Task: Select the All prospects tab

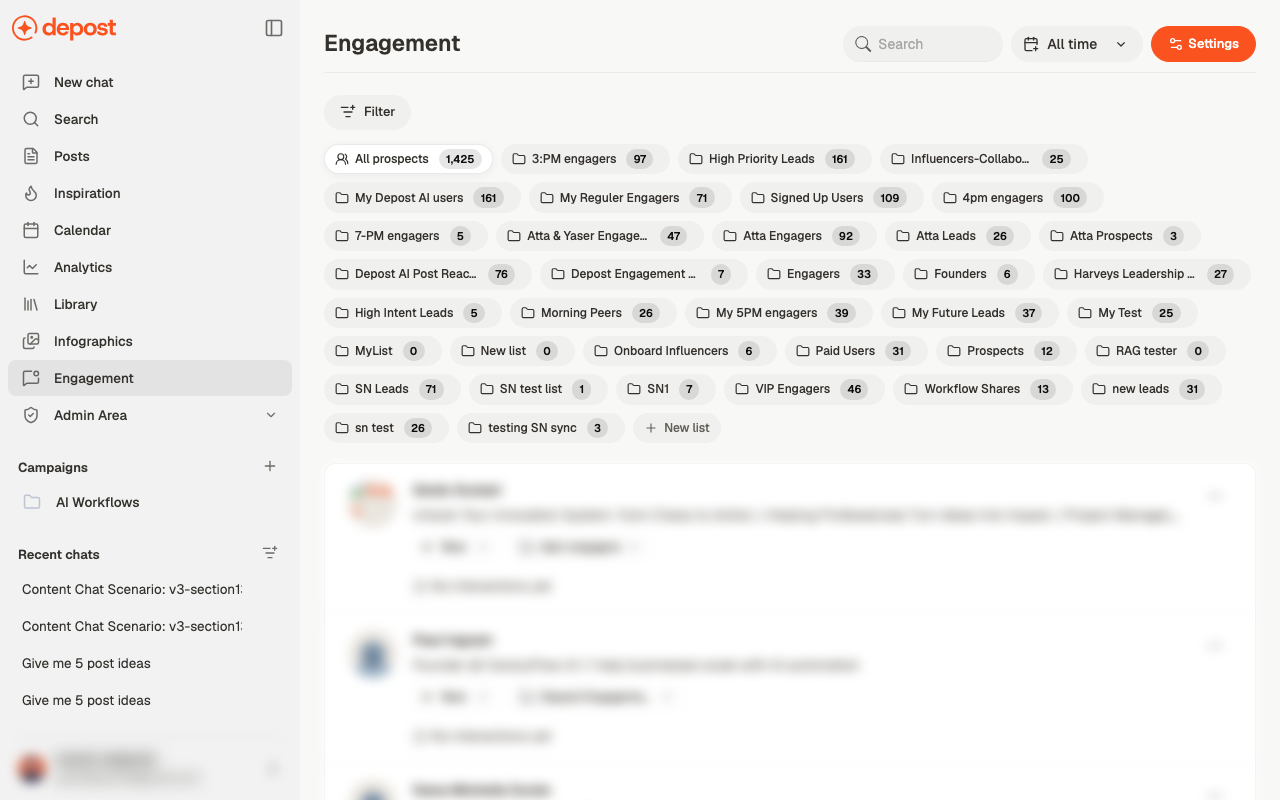Action: click(x=408, y=159)
